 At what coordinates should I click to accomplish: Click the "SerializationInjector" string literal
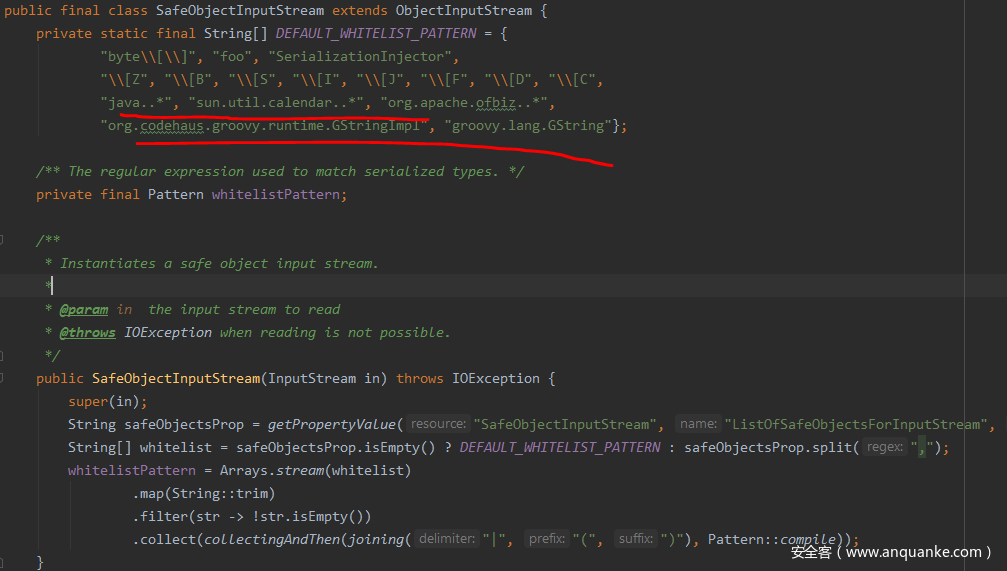360,57
